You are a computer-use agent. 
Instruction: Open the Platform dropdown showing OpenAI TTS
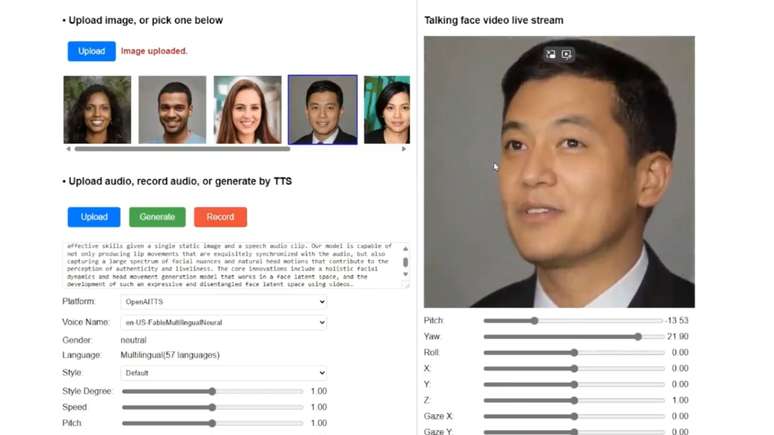224,302
